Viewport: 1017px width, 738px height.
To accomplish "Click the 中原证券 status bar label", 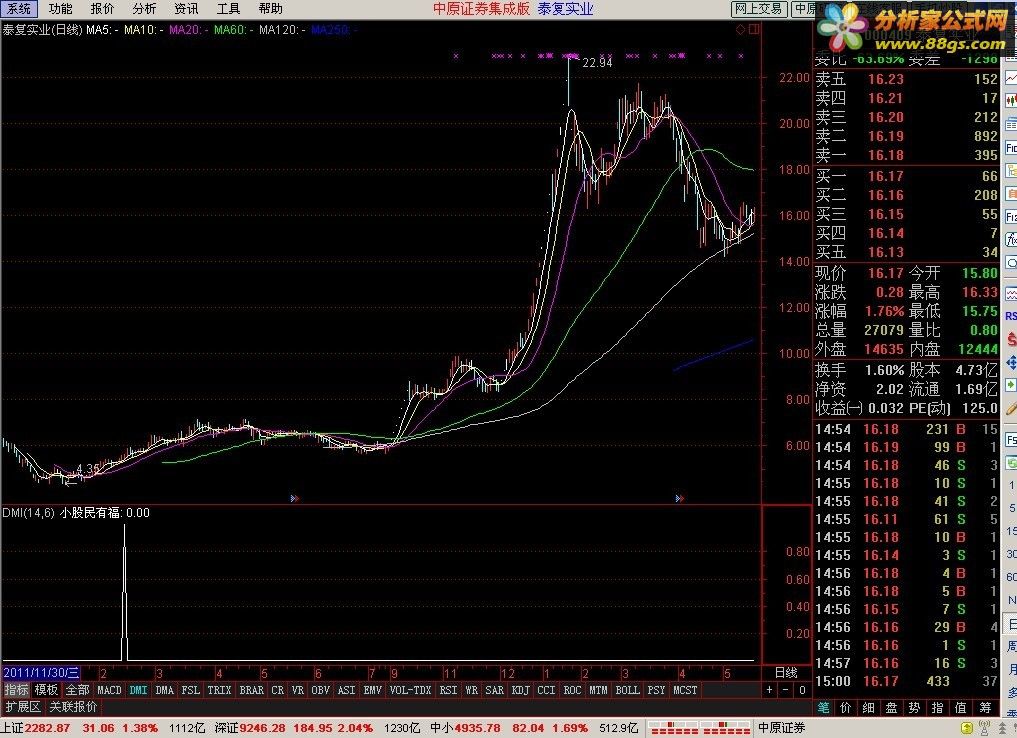I will [x=782, y=728].
